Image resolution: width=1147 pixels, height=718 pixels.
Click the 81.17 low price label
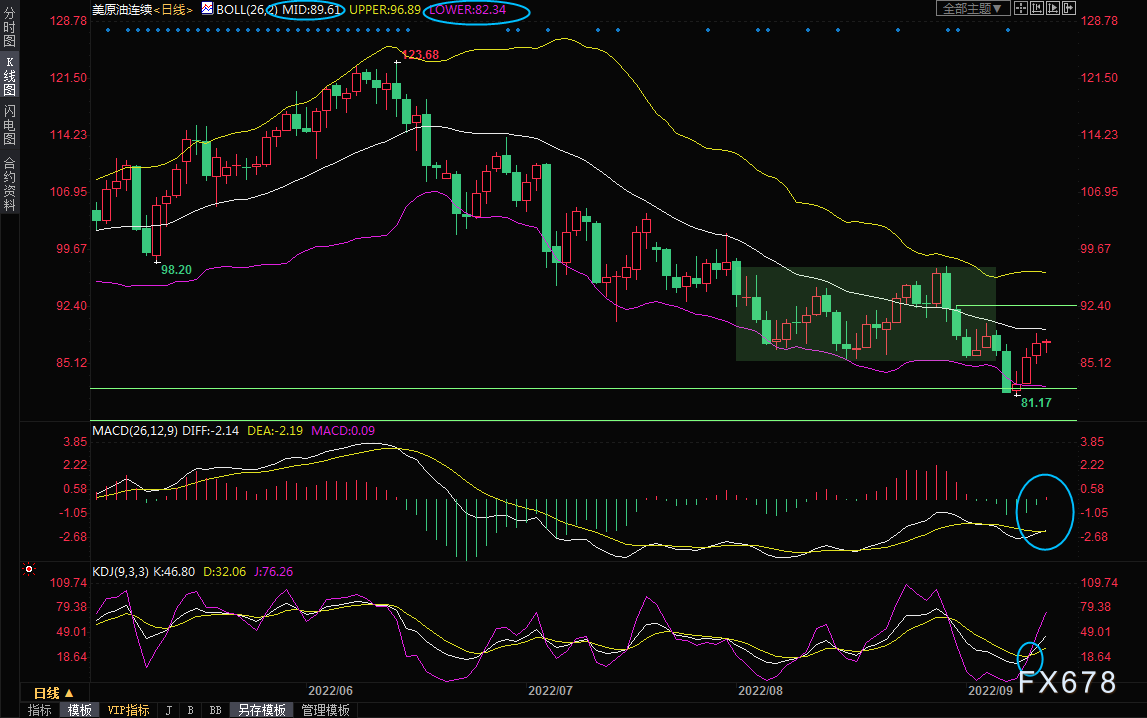1037,403
